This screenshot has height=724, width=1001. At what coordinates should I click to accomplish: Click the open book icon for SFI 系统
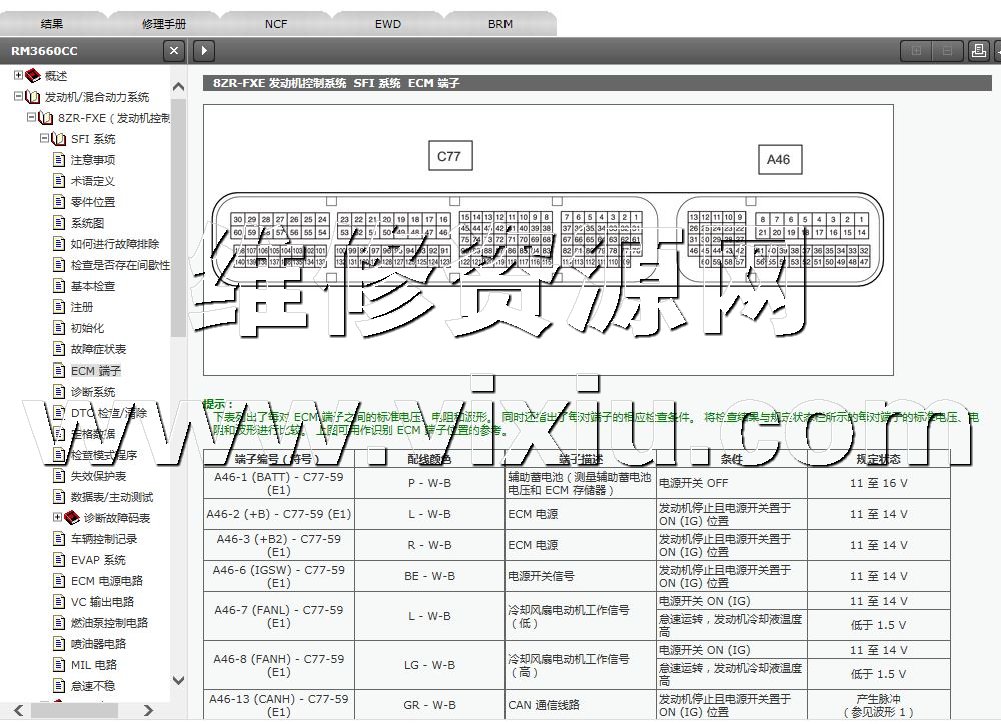coord(58,139)
